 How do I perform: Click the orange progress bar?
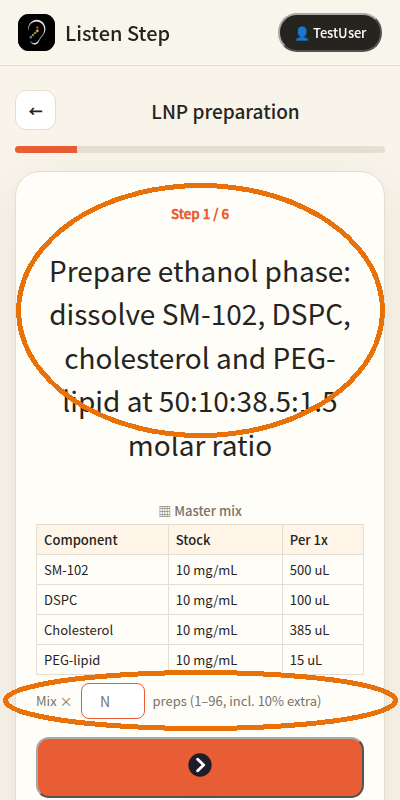200,149
